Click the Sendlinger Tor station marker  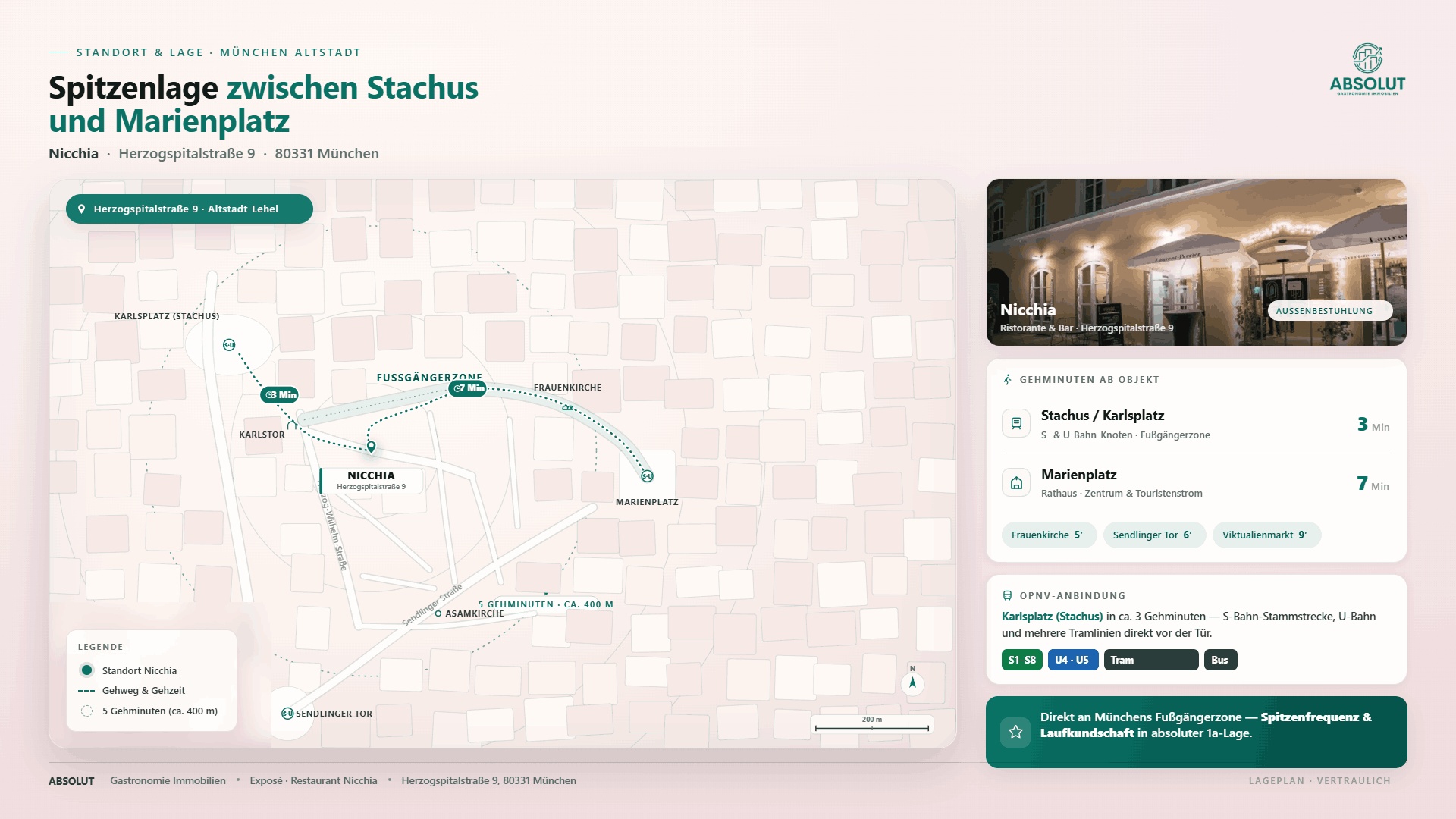coord(287,714)
